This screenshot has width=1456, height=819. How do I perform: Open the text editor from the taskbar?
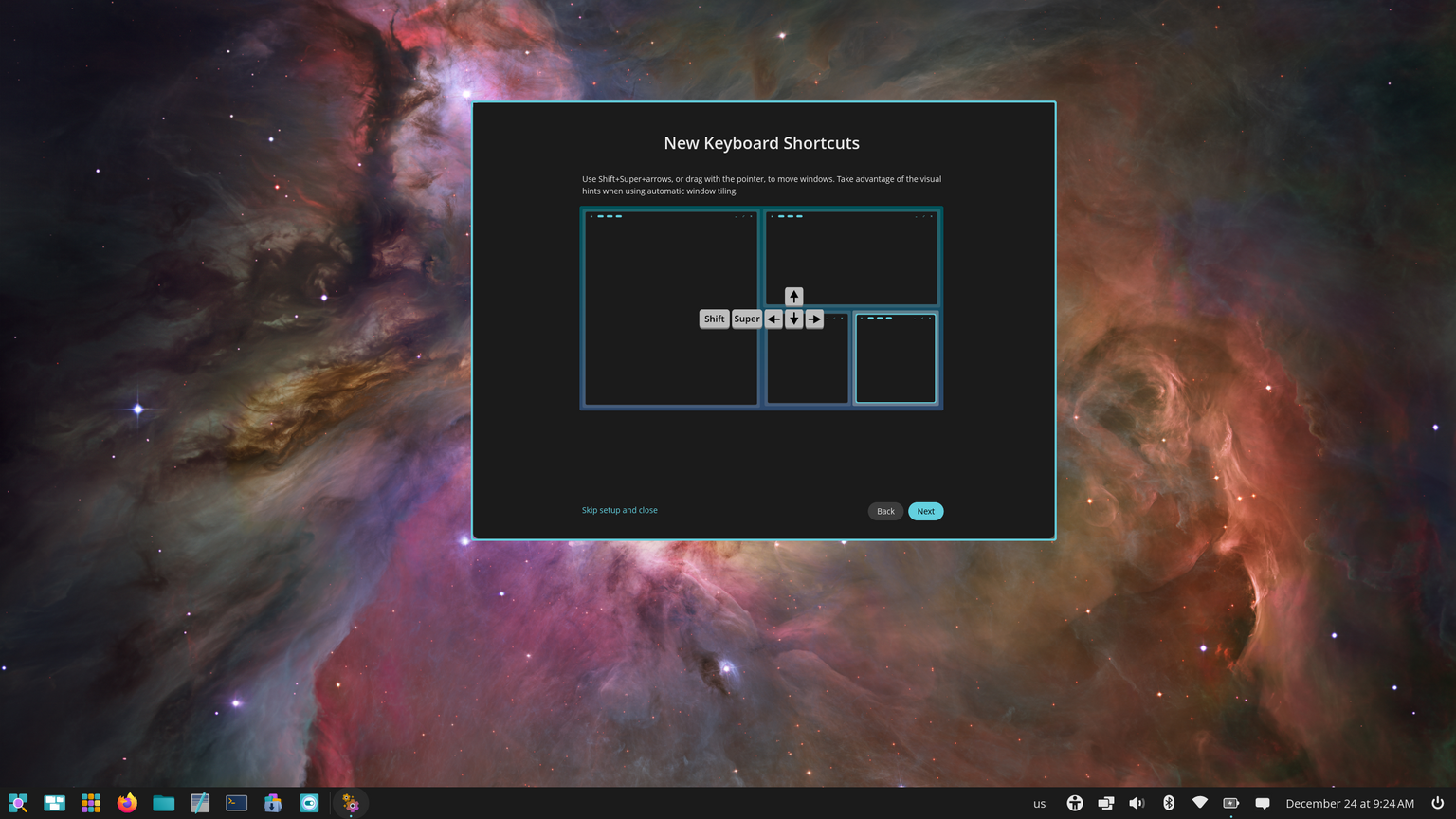(x=199, y=803)
